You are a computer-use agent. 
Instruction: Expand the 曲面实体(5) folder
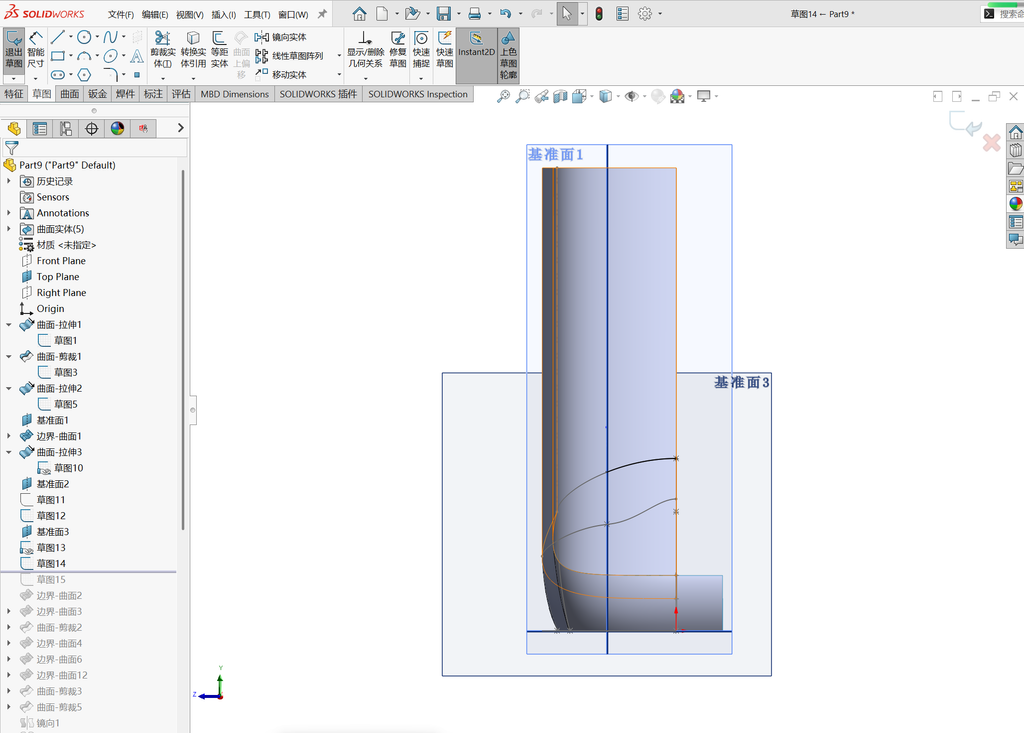[8, 229]
